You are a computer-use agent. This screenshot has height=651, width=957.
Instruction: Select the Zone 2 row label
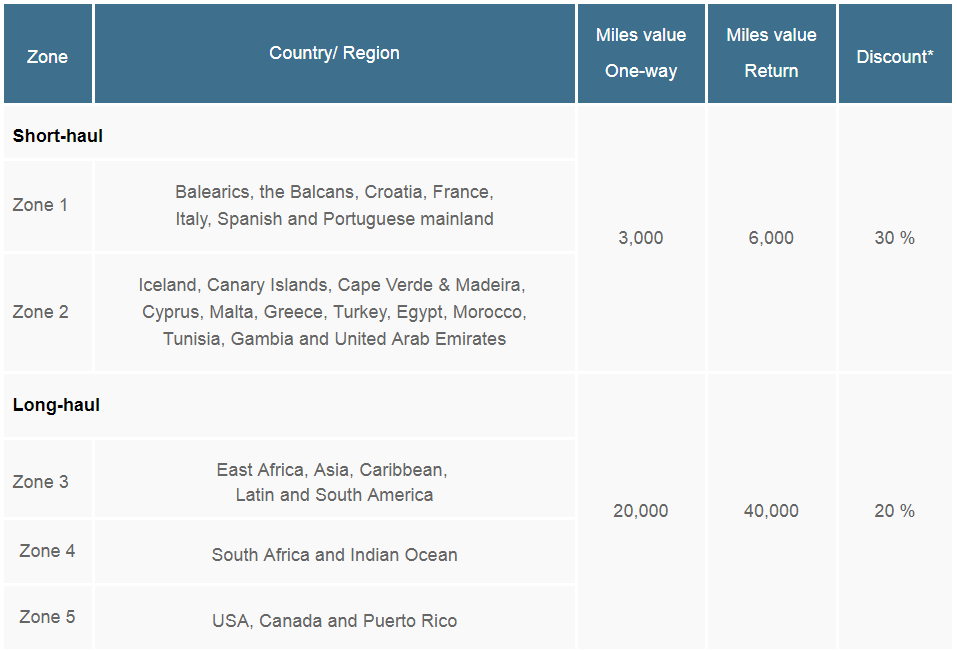tap(40, 312)
